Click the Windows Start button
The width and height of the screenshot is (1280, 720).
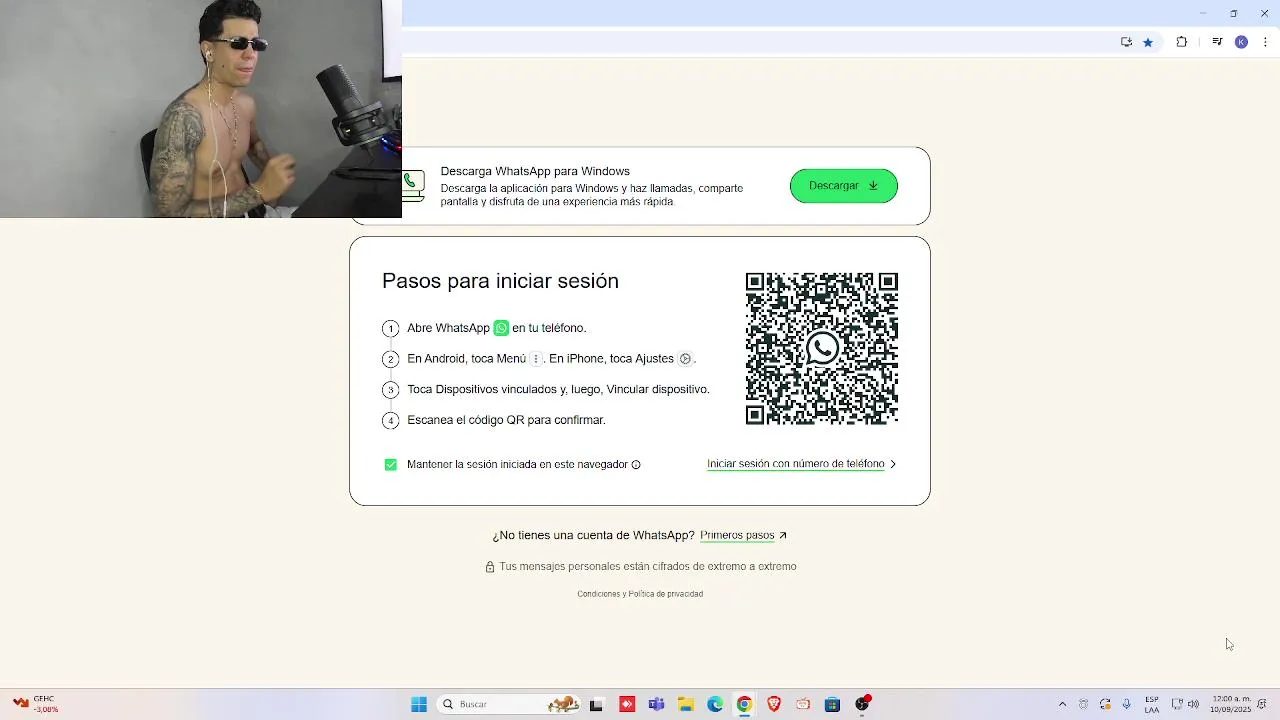pos(419,704)
